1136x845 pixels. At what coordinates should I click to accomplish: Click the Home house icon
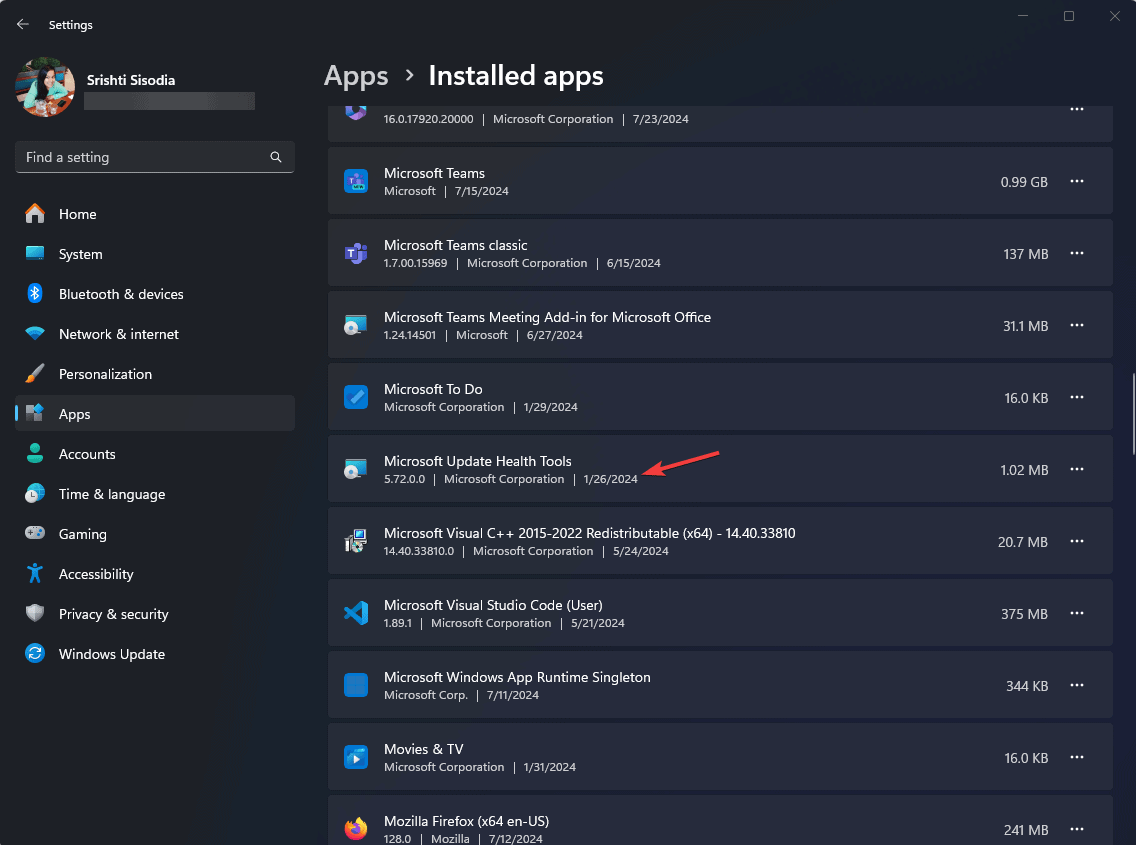35,214
